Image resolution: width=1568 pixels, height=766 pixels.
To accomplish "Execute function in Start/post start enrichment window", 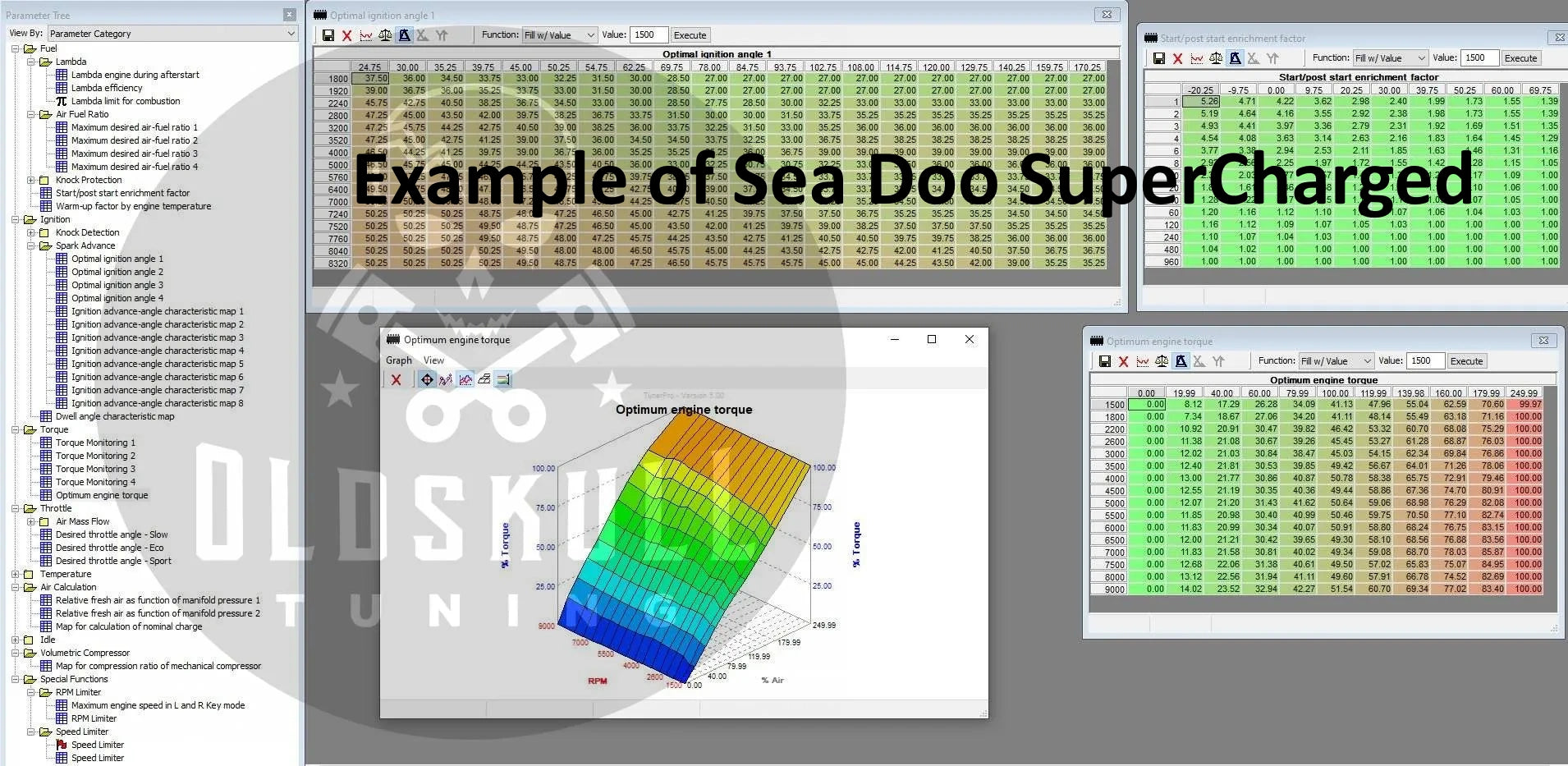I will pyautogui.click(x=1520, y=58).
